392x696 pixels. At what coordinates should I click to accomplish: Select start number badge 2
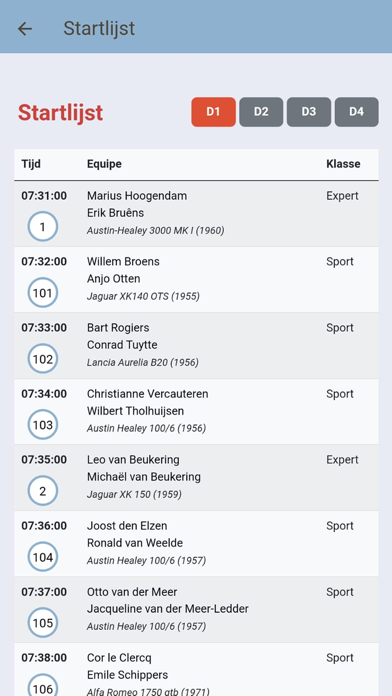click(43, 491)
